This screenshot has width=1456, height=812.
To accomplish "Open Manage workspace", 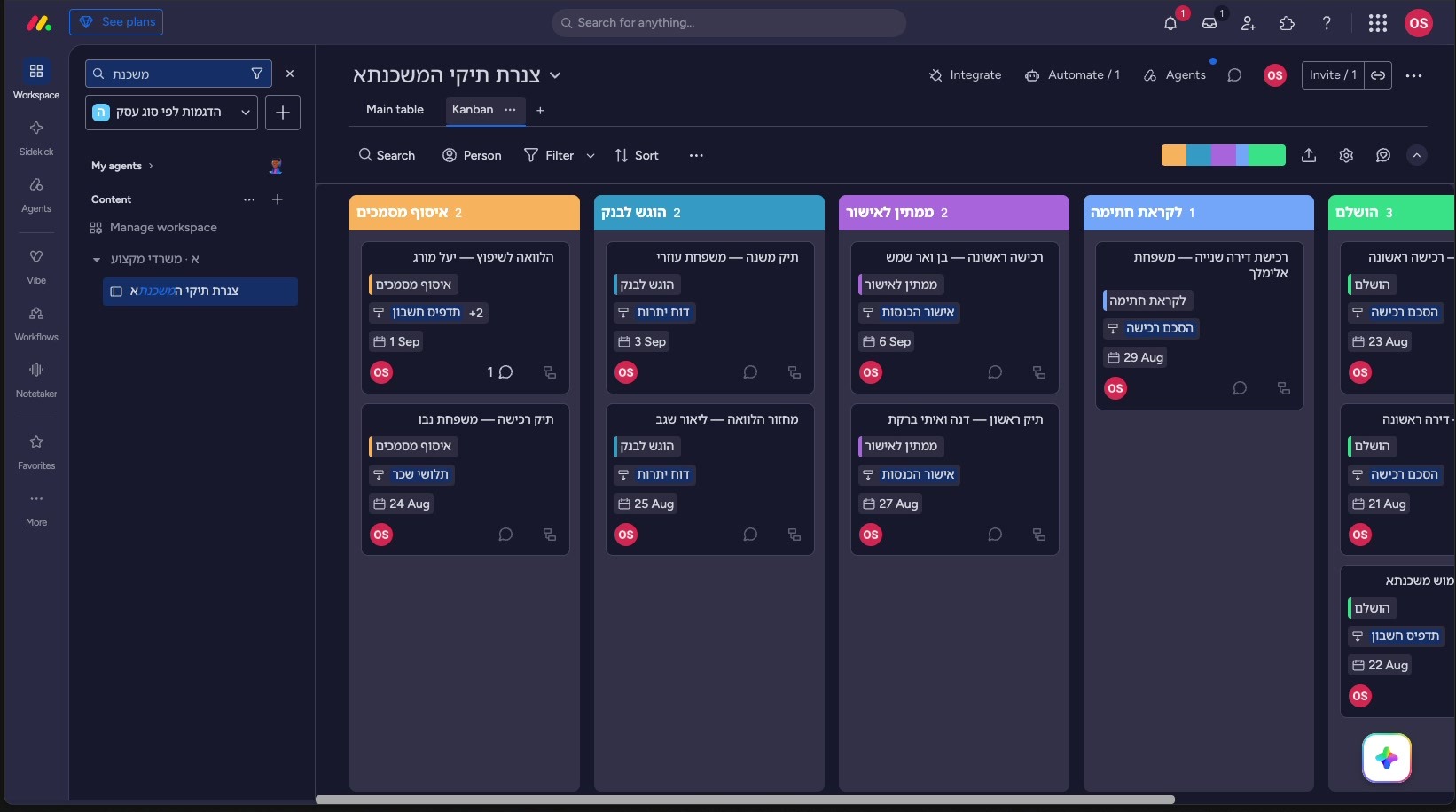I will point(153,228).
